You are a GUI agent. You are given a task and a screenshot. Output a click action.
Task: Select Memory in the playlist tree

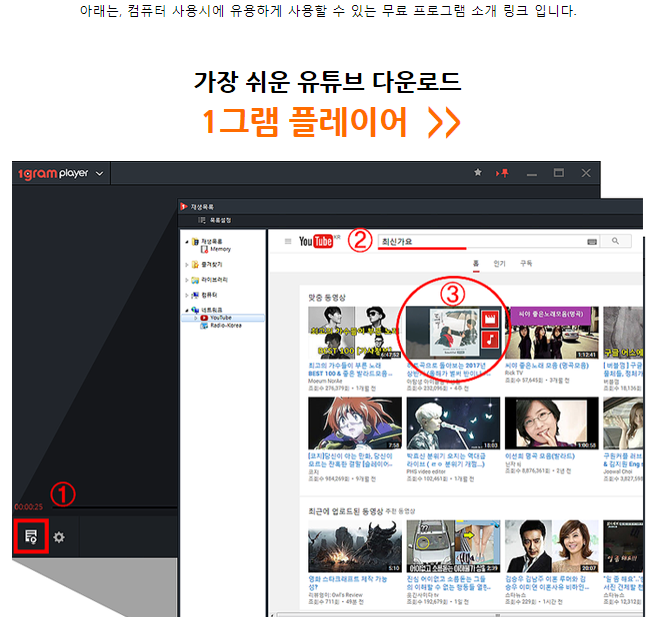[216, 249]
